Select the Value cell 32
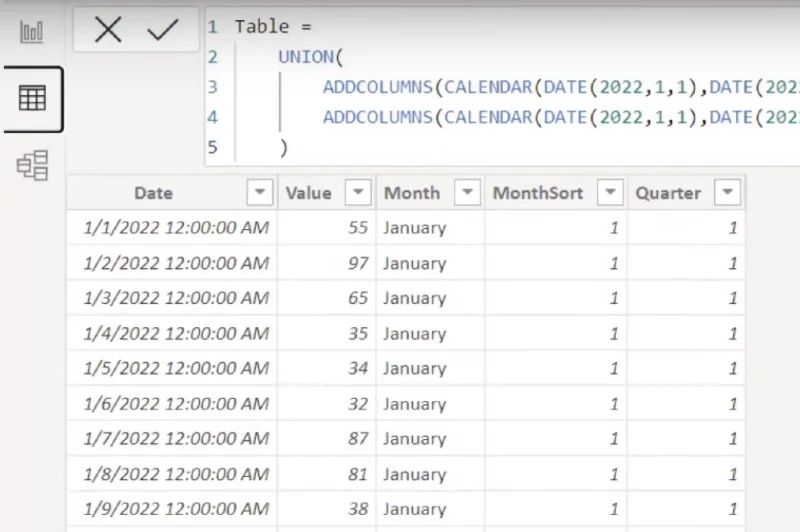The image size is (800, 532). pos(327,403)
